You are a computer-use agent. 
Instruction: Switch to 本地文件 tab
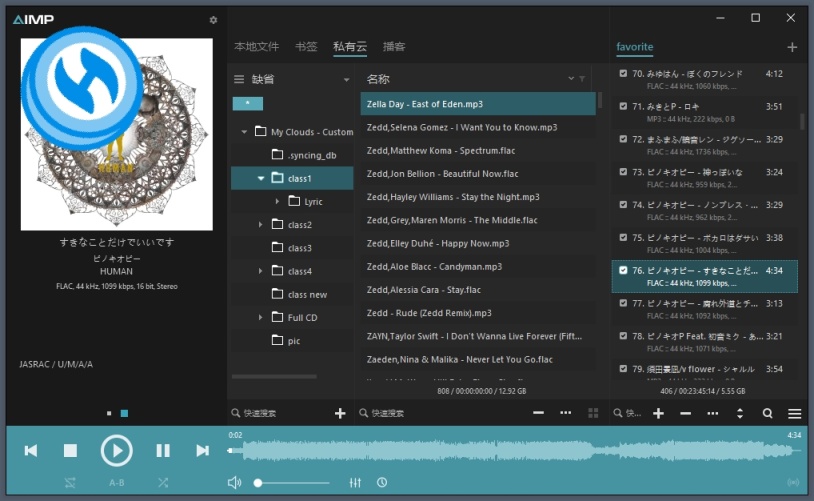[256, 47]
